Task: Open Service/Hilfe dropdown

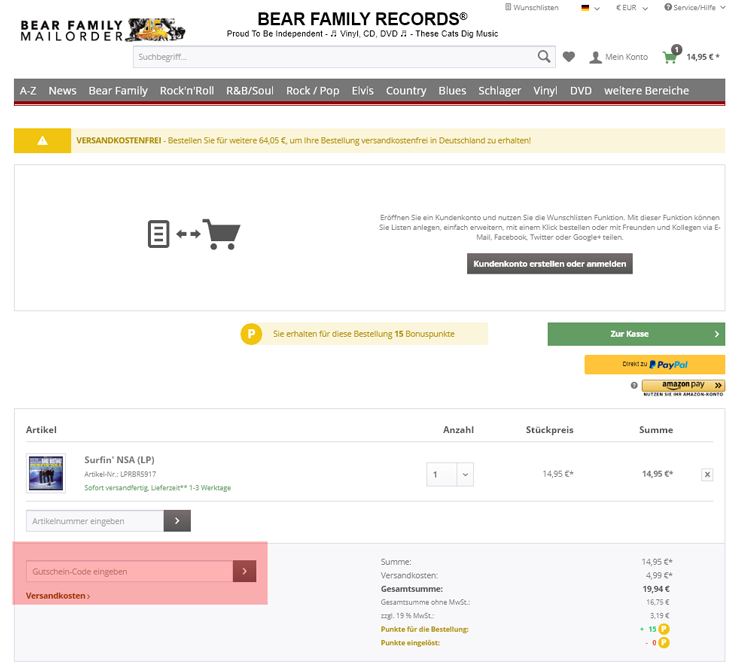Action: coord(694,8)
